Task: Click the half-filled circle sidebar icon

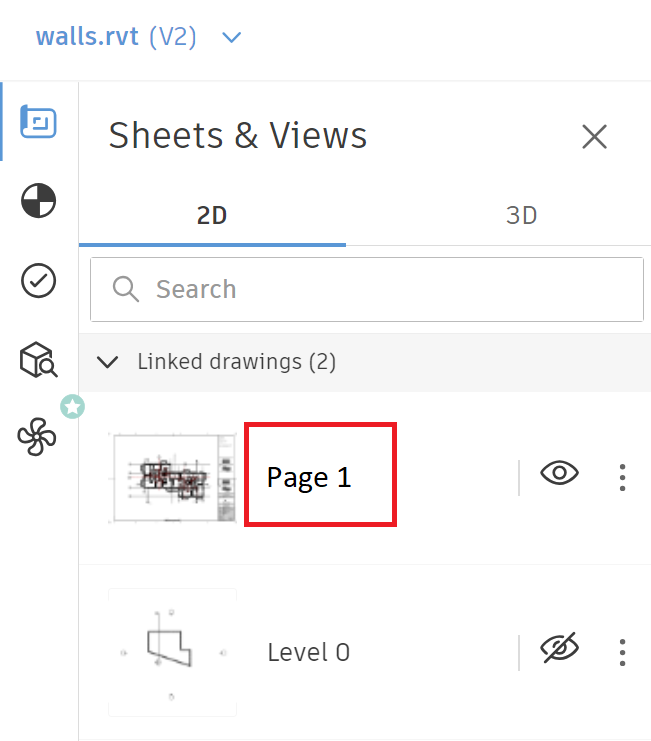Action: click(x=38, y=201)
